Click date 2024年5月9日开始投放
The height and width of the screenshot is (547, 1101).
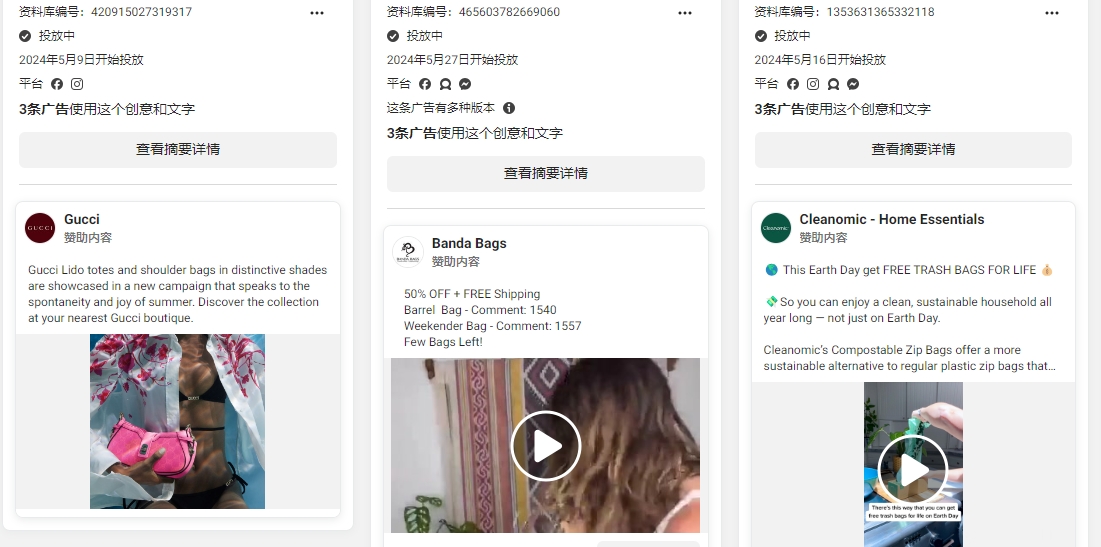coord(81,60)
